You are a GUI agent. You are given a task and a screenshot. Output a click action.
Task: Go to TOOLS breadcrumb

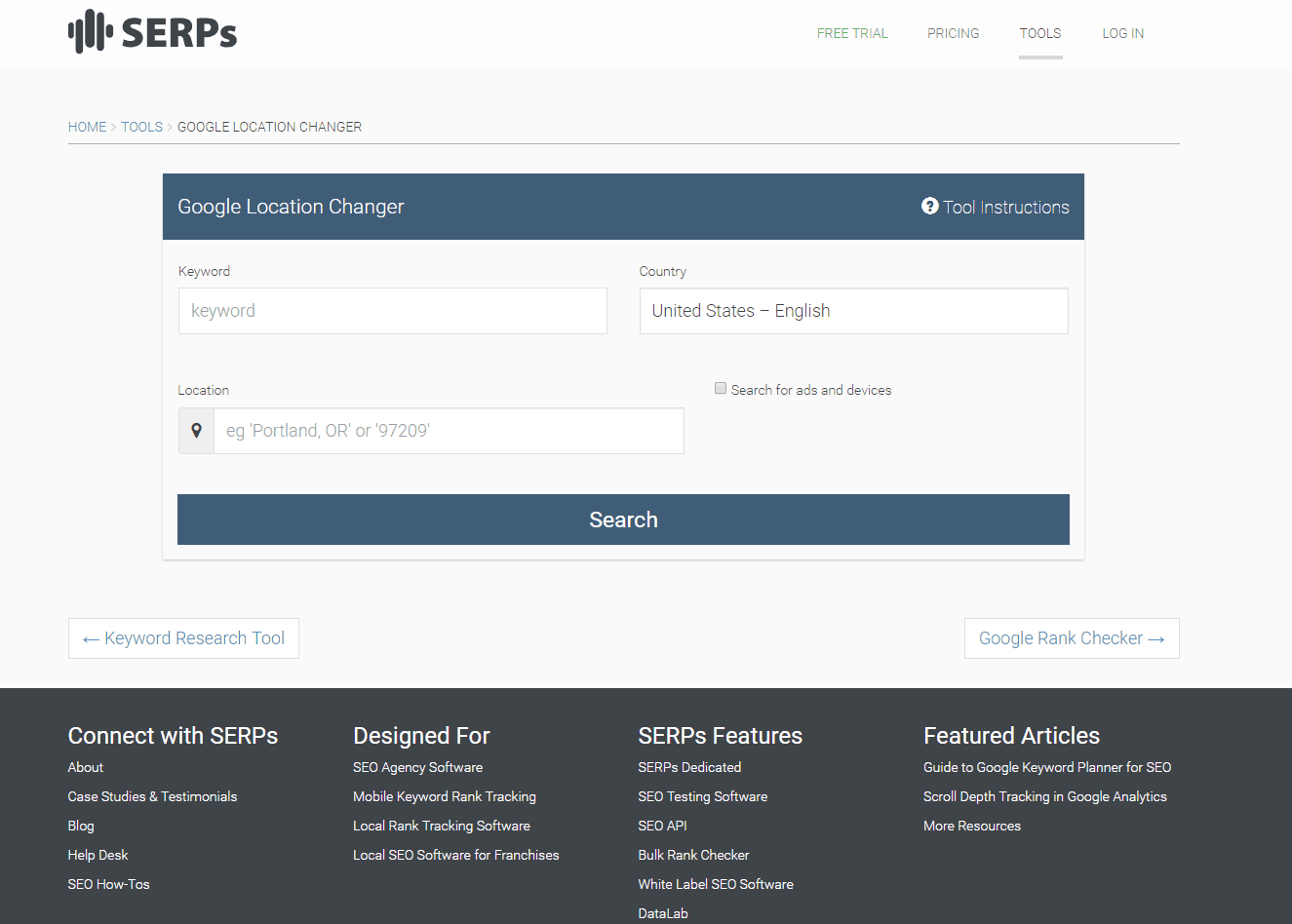(x=141, y=127)
